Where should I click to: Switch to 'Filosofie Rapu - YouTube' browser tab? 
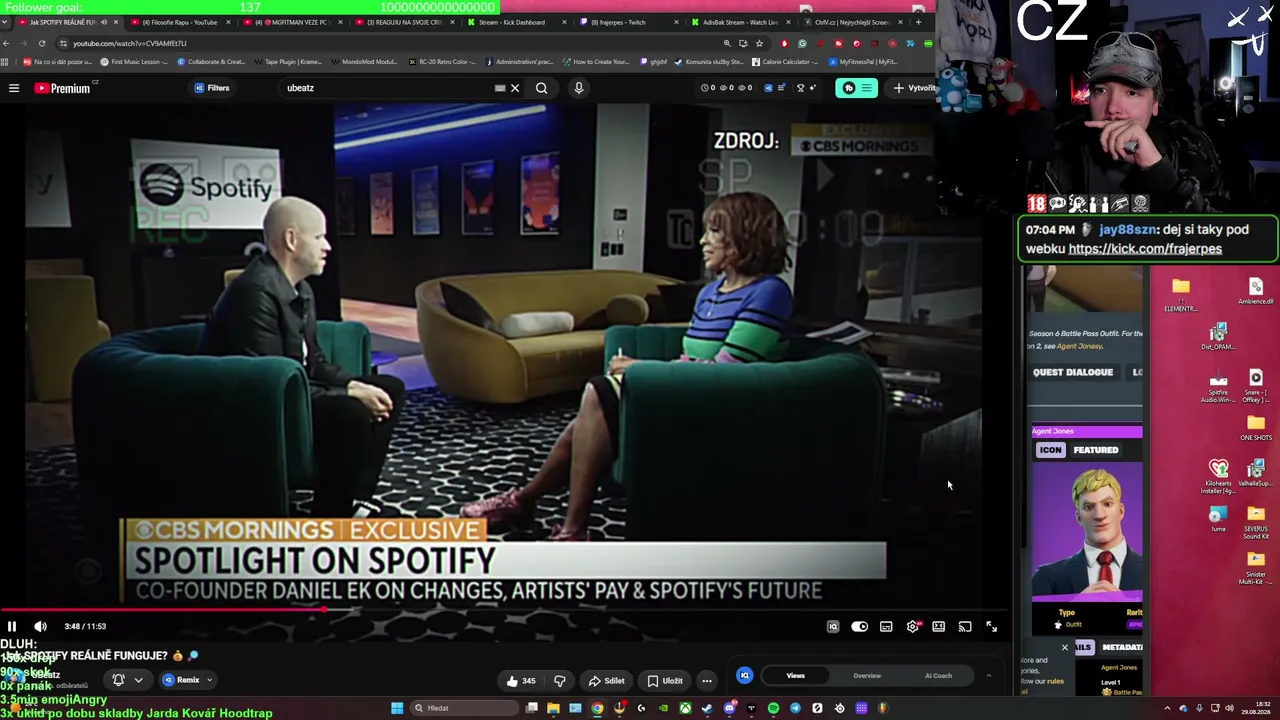click(181, 22)
